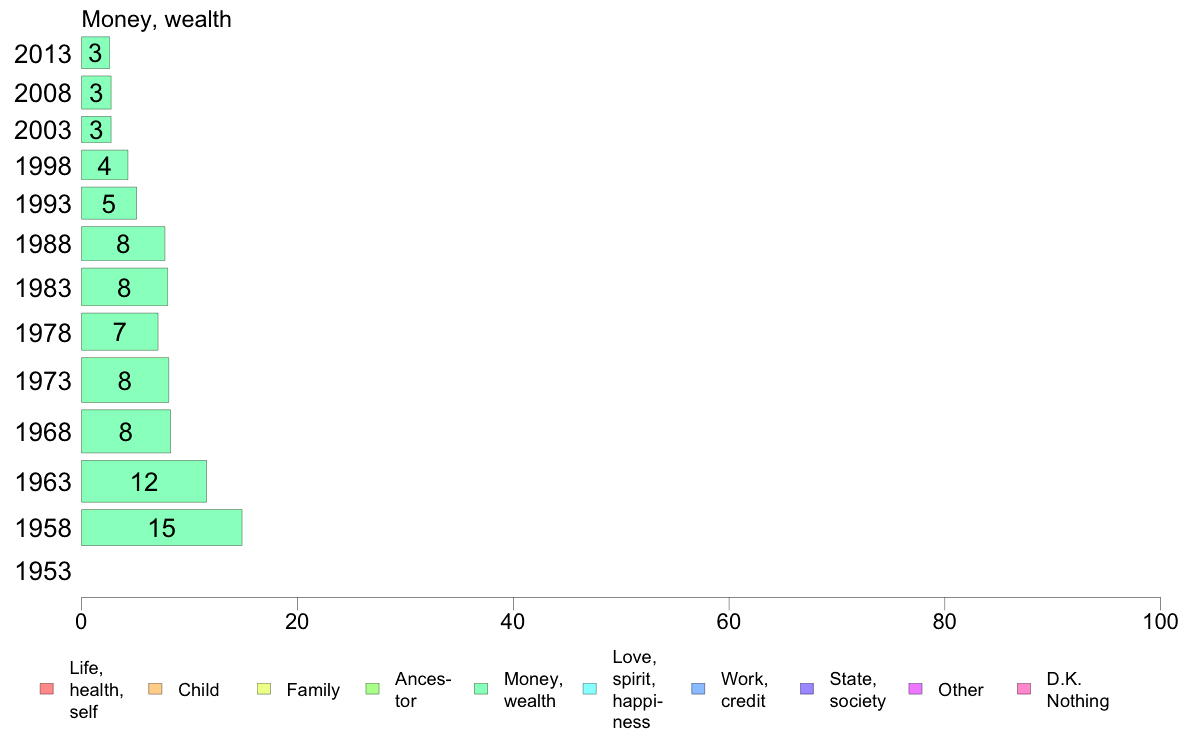Select the 2013 bar showing 3

point(95,53)
